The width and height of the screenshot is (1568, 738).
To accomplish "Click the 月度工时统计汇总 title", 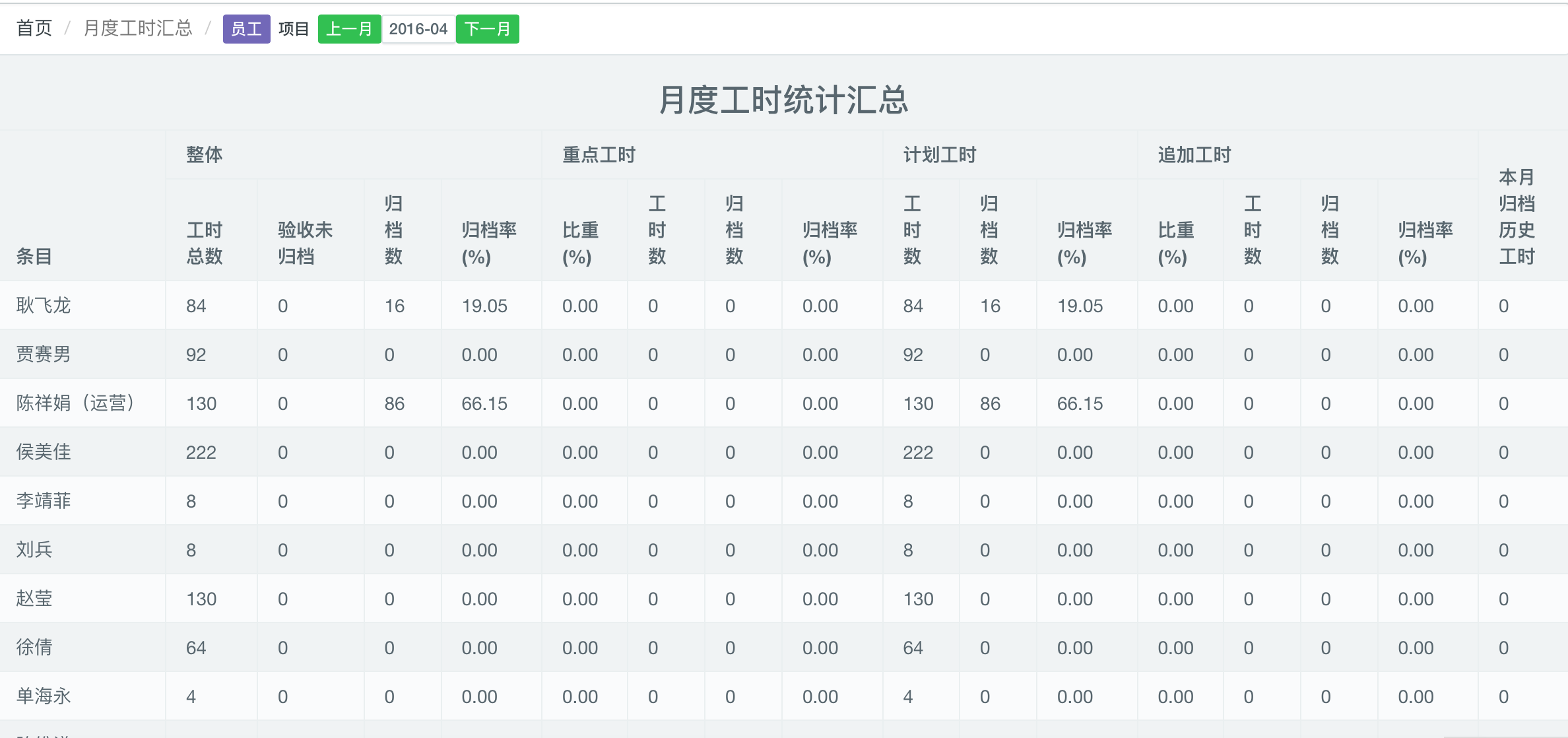I will [x=784, y=100].
